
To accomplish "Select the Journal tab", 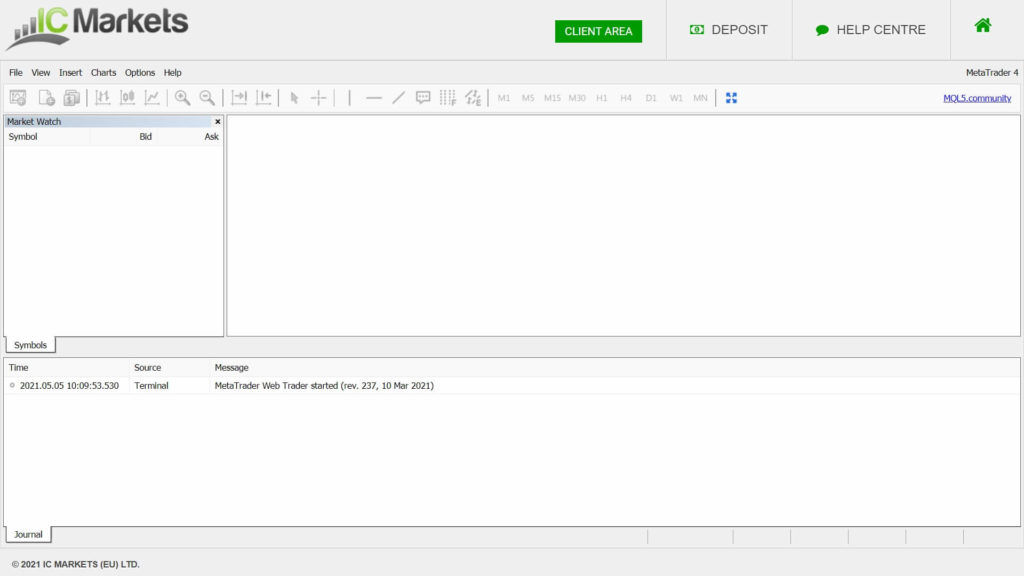I will tap(28, 535).
